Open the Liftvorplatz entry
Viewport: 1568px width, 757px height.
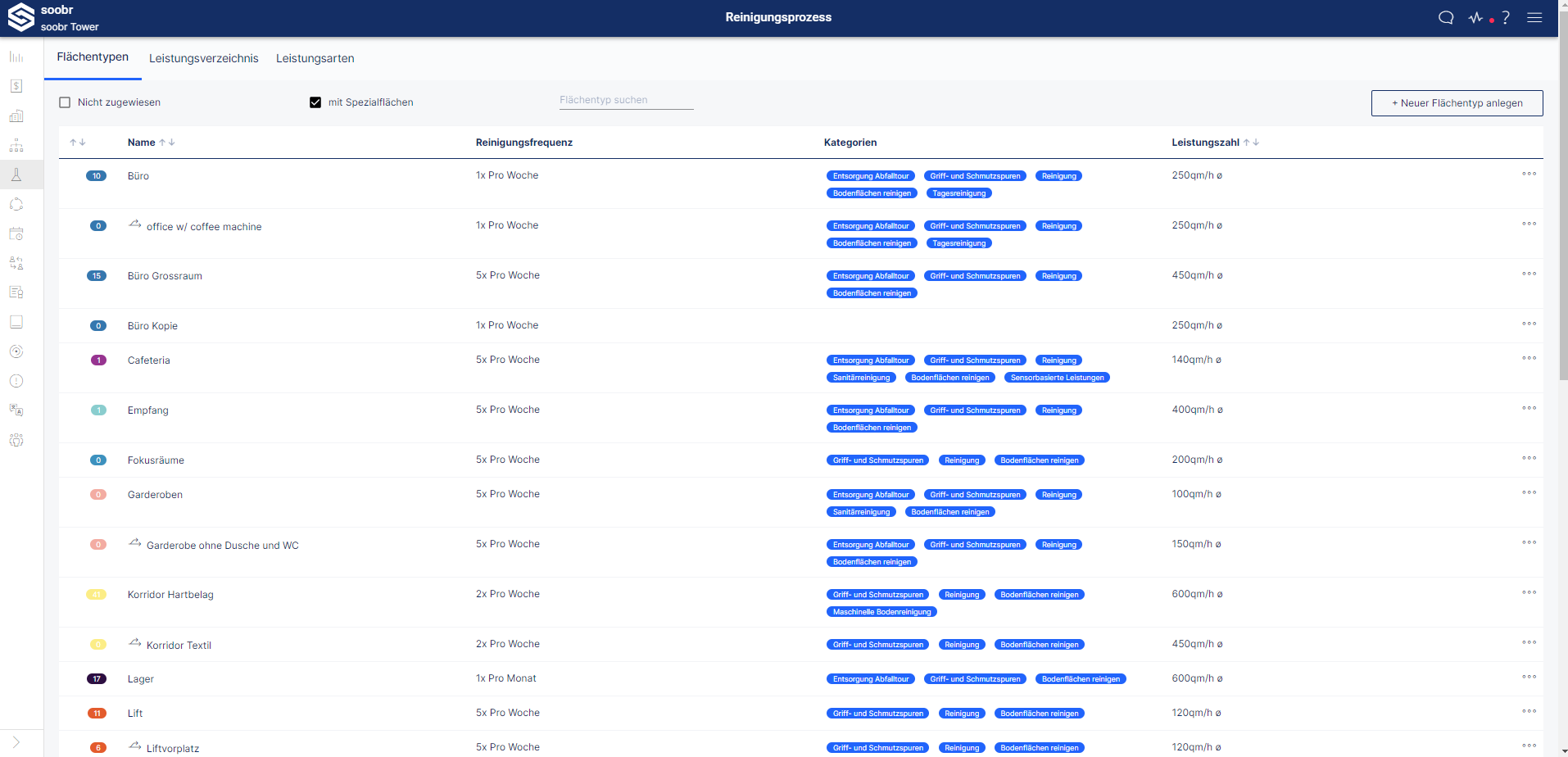pyautogui.click(x=173, y=749)
